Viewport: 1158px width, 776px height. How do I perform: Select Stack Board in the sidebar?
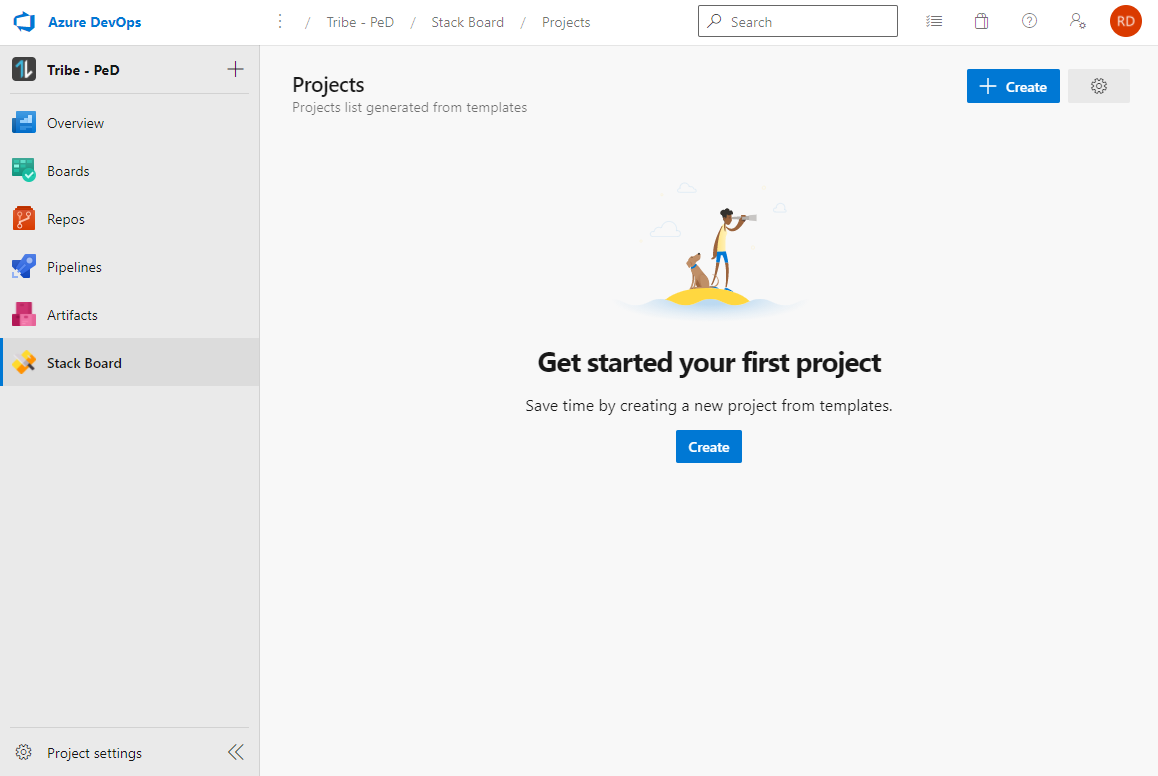click(130, 363)
